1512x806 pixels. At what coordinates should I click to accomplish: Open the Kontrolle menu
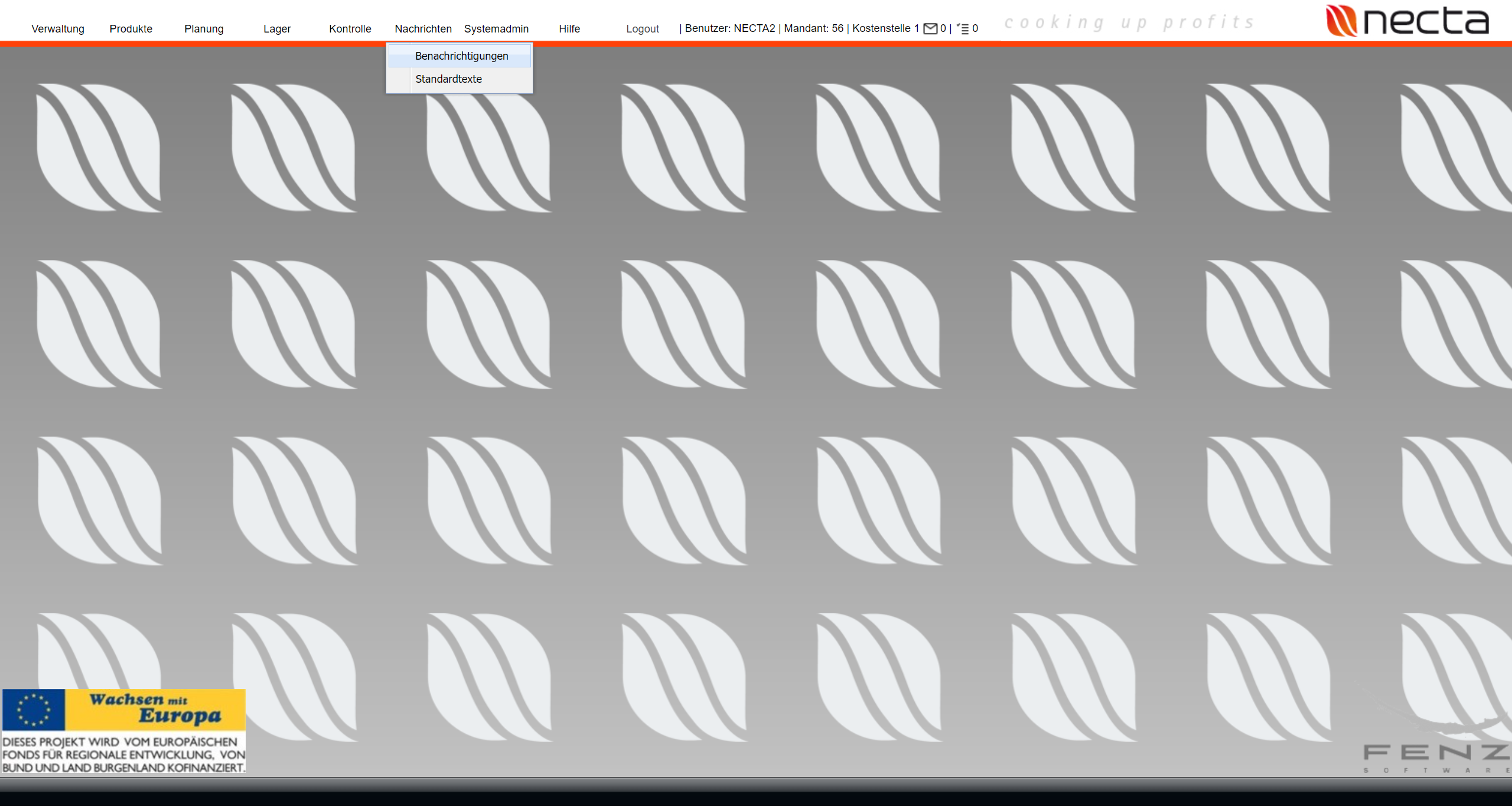click(350, 29)
